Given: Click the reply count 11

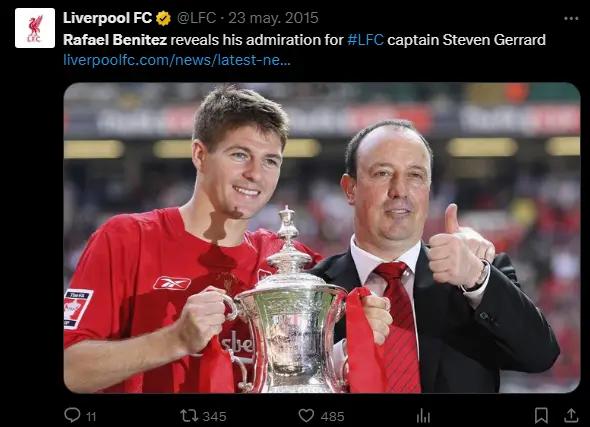Looking at the screenshot, I should coord(91,416).
